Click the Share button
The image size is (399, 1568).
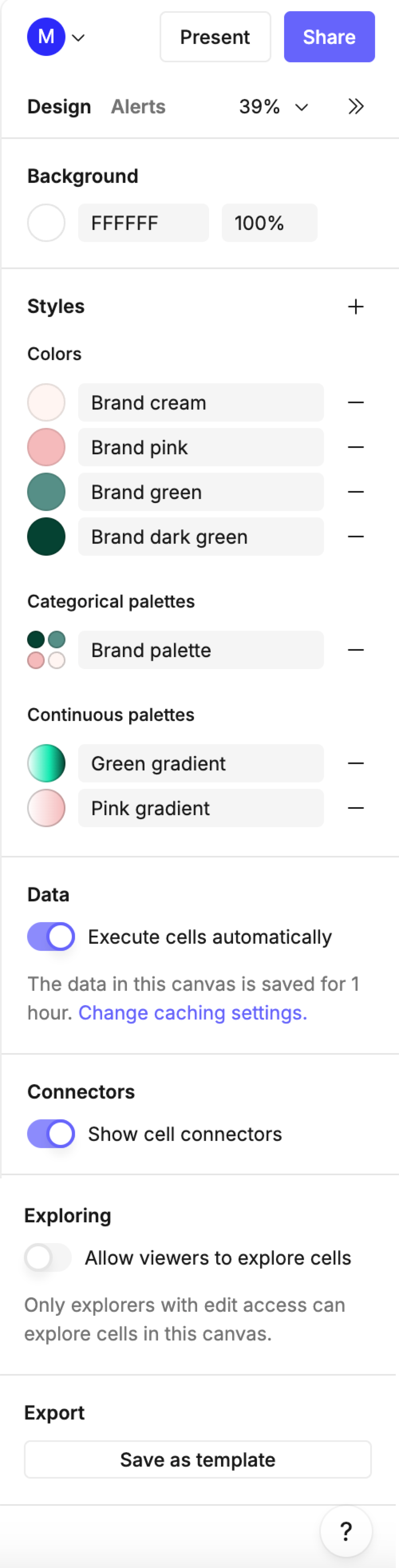tap(329, 37)
